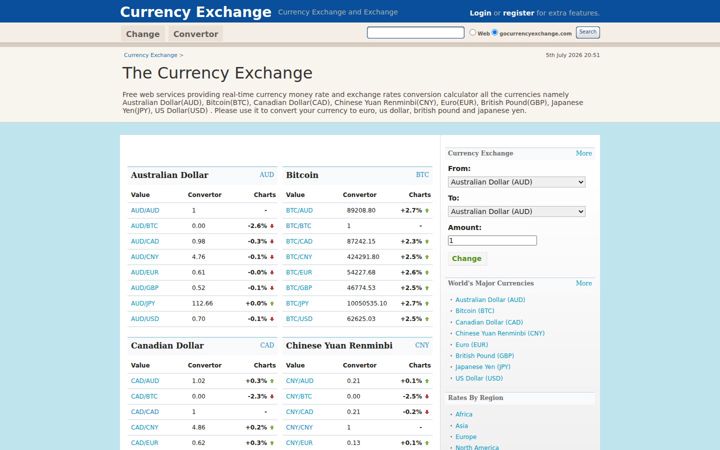Open British Pound (GBP) sidebar link
Screen dimensions: 720x450
(x=485, y=356)
